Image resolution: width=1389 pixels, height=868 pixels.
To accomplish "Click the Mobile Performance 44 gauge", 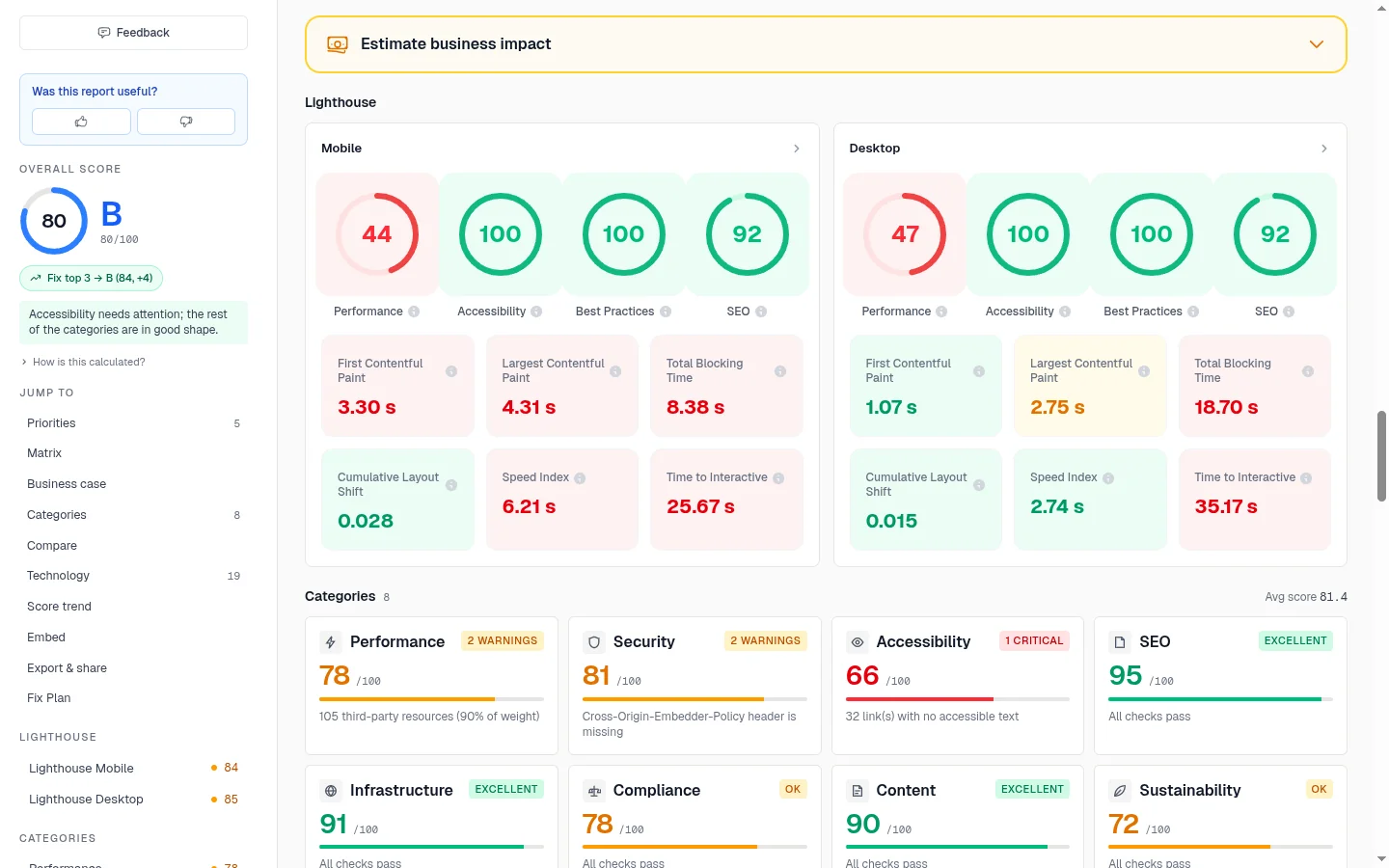I will [x=377, y=234].
